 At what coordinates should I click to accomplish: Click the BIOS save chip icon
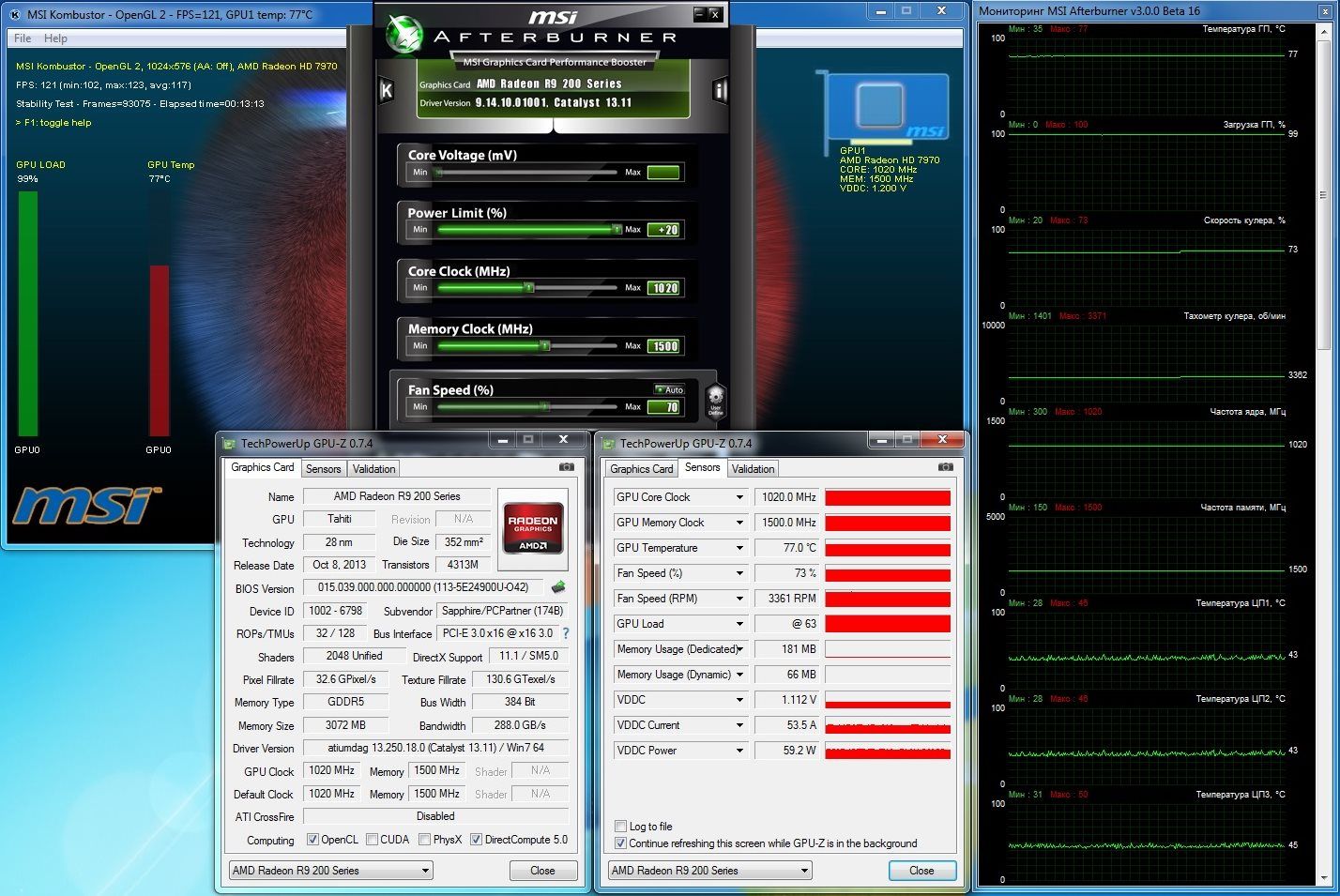(558, 587)
